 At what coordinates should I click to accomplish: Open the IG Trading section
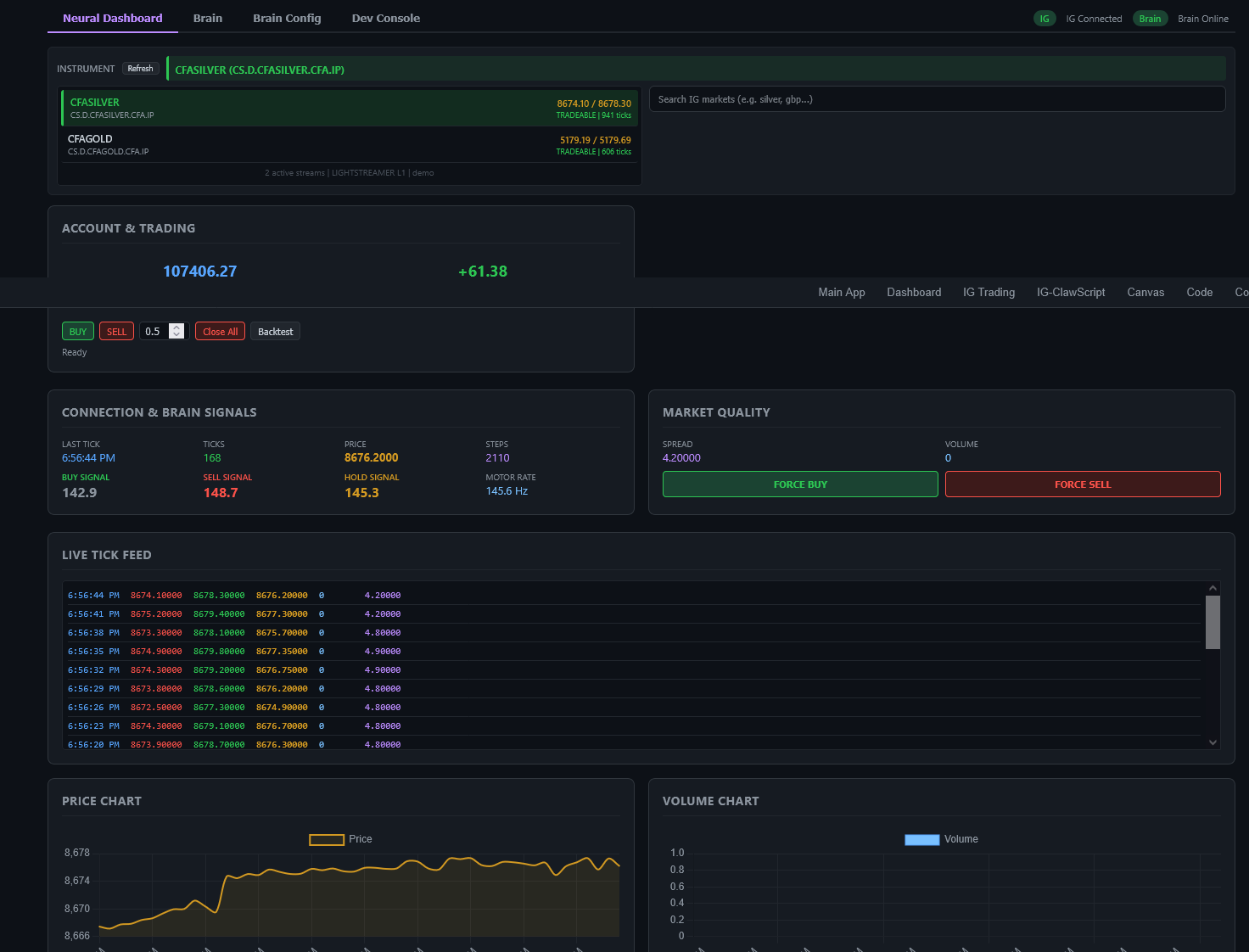tap(989, 292)
